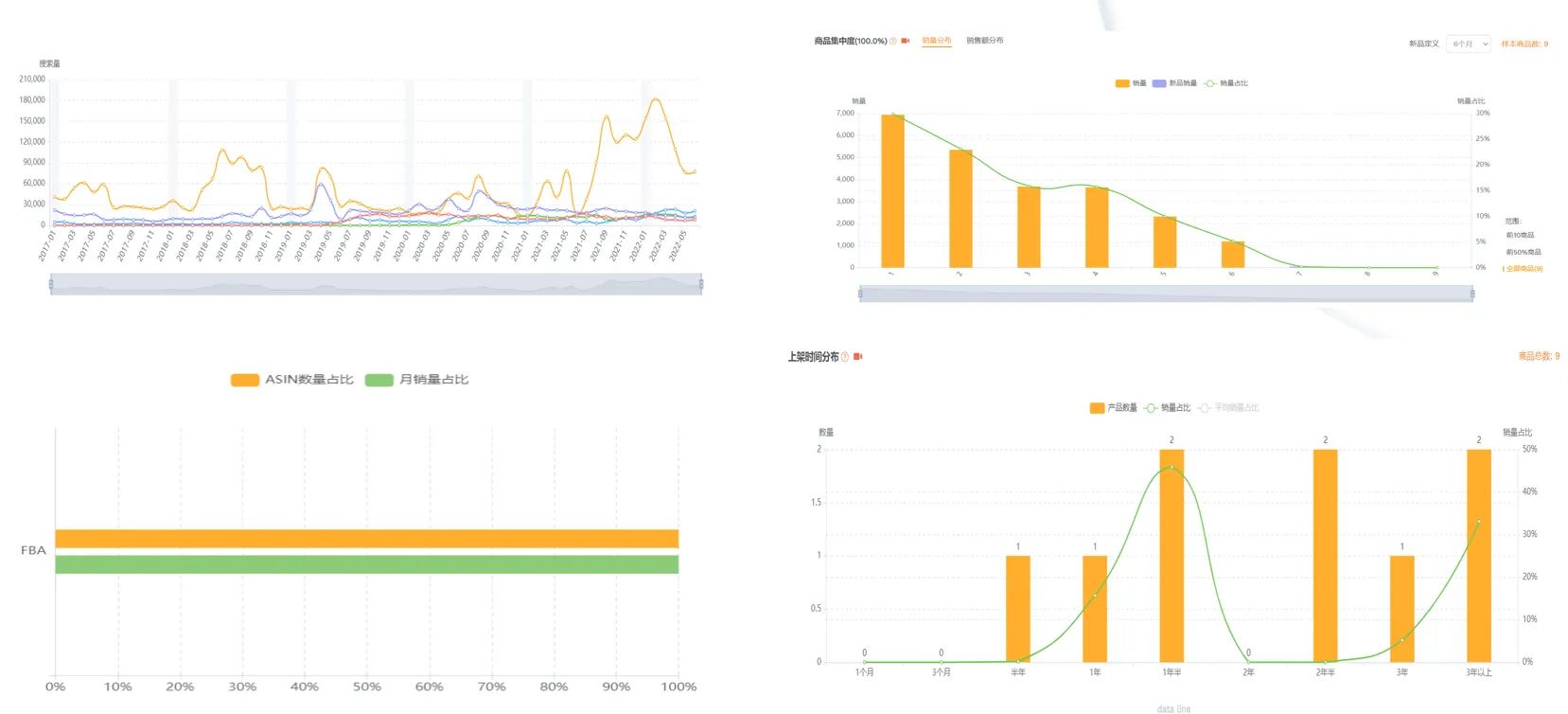
Task: Toggle the 销量占比 legend in concentration chart
Action: pos(1225,83)
